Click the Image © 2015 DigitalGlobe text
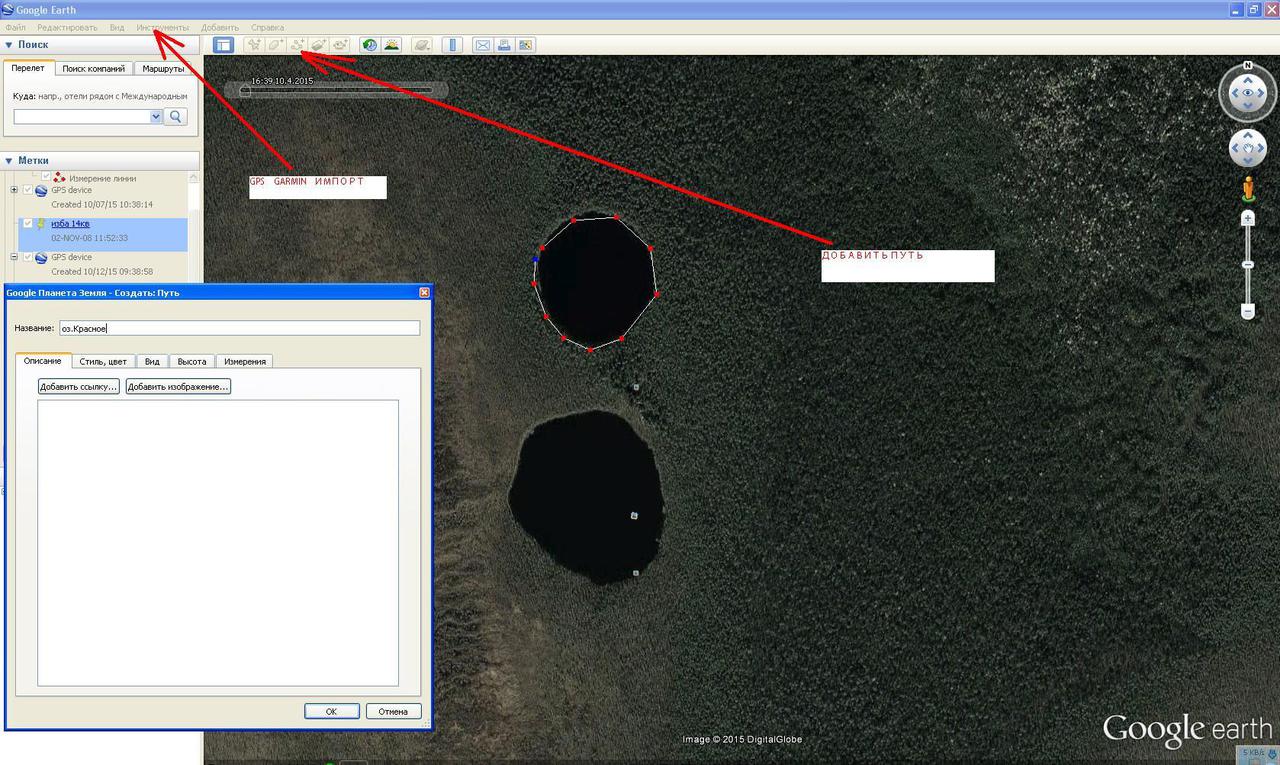 [742, 740]
